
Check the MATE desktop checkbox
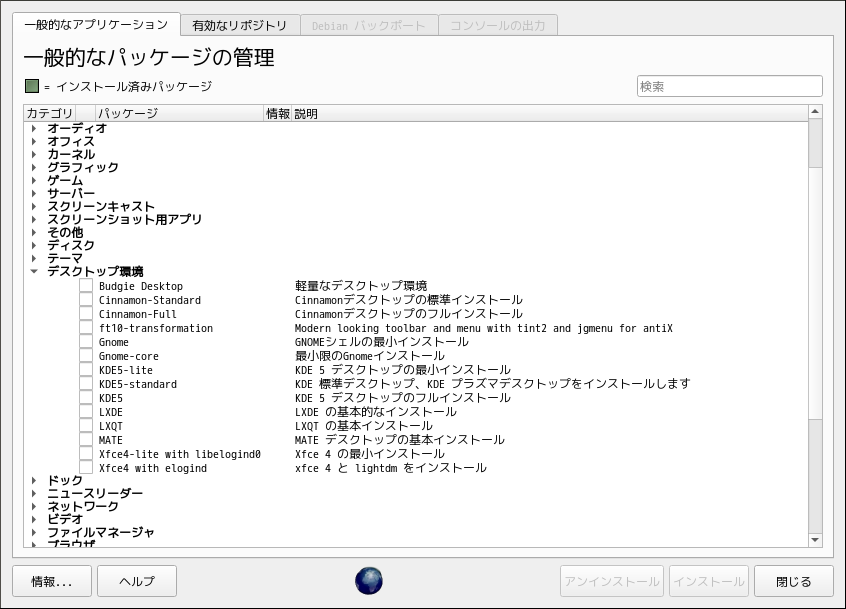(86, 440)
